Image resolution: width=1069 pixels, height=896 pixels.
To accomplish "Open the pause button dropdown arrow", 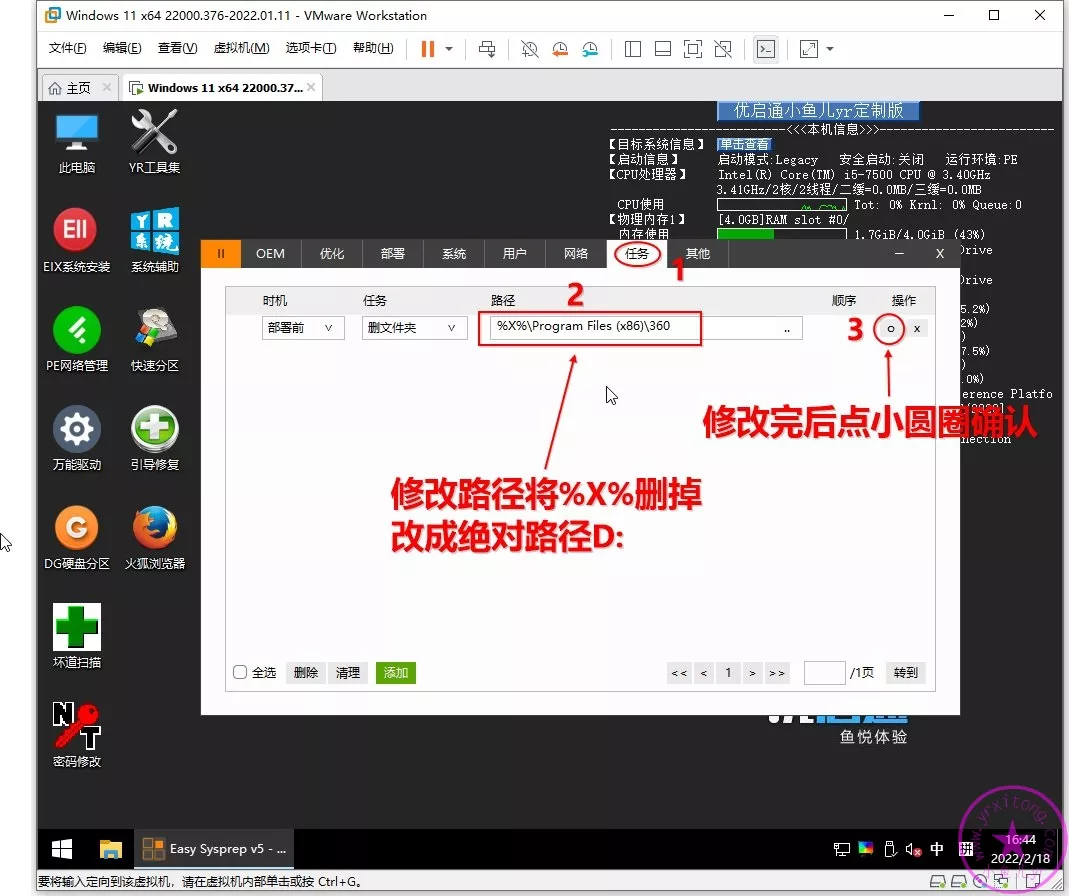I will (x=449, y=49).
